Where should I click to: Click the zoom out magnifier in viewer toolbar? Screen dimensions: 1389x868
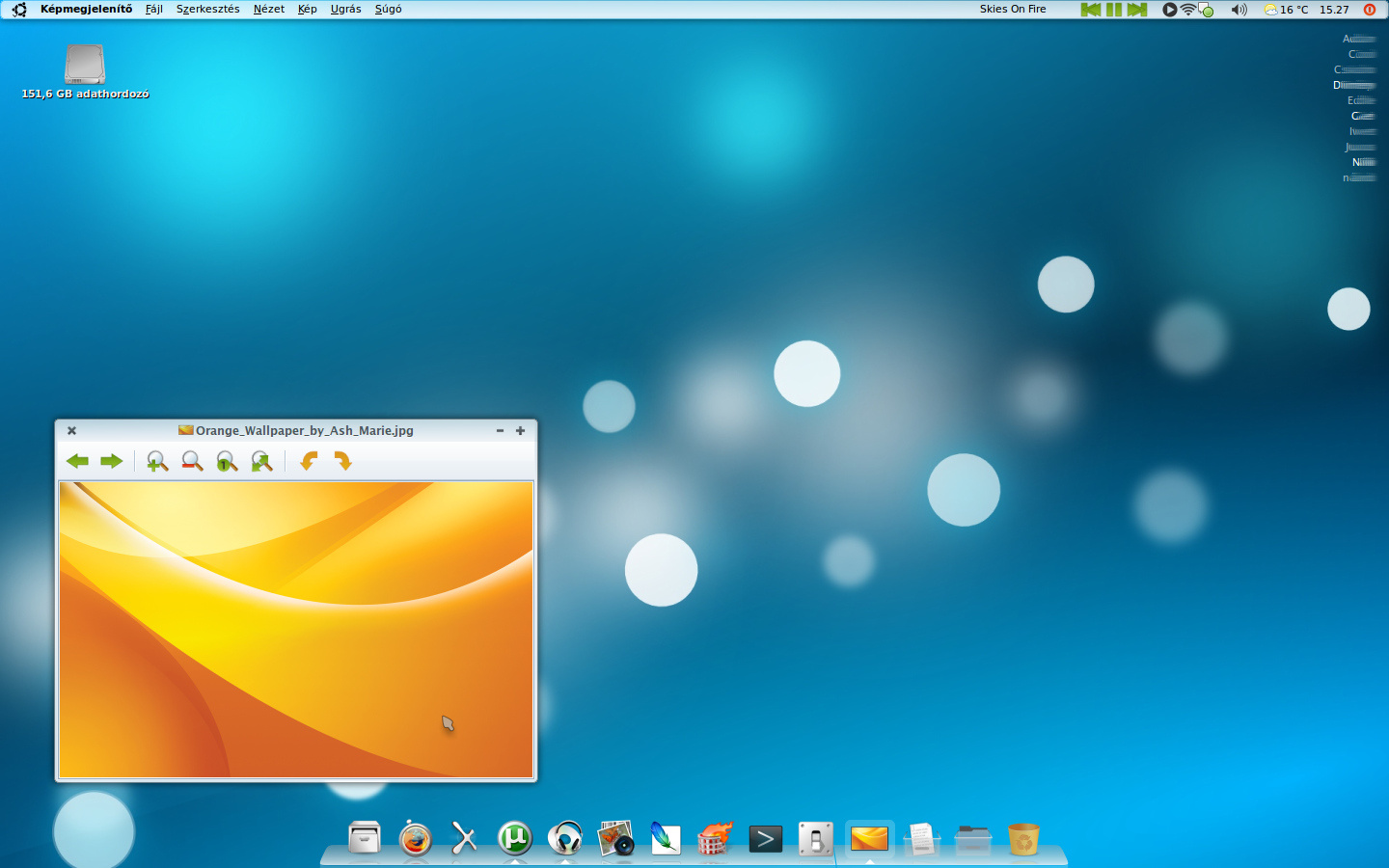192,461
